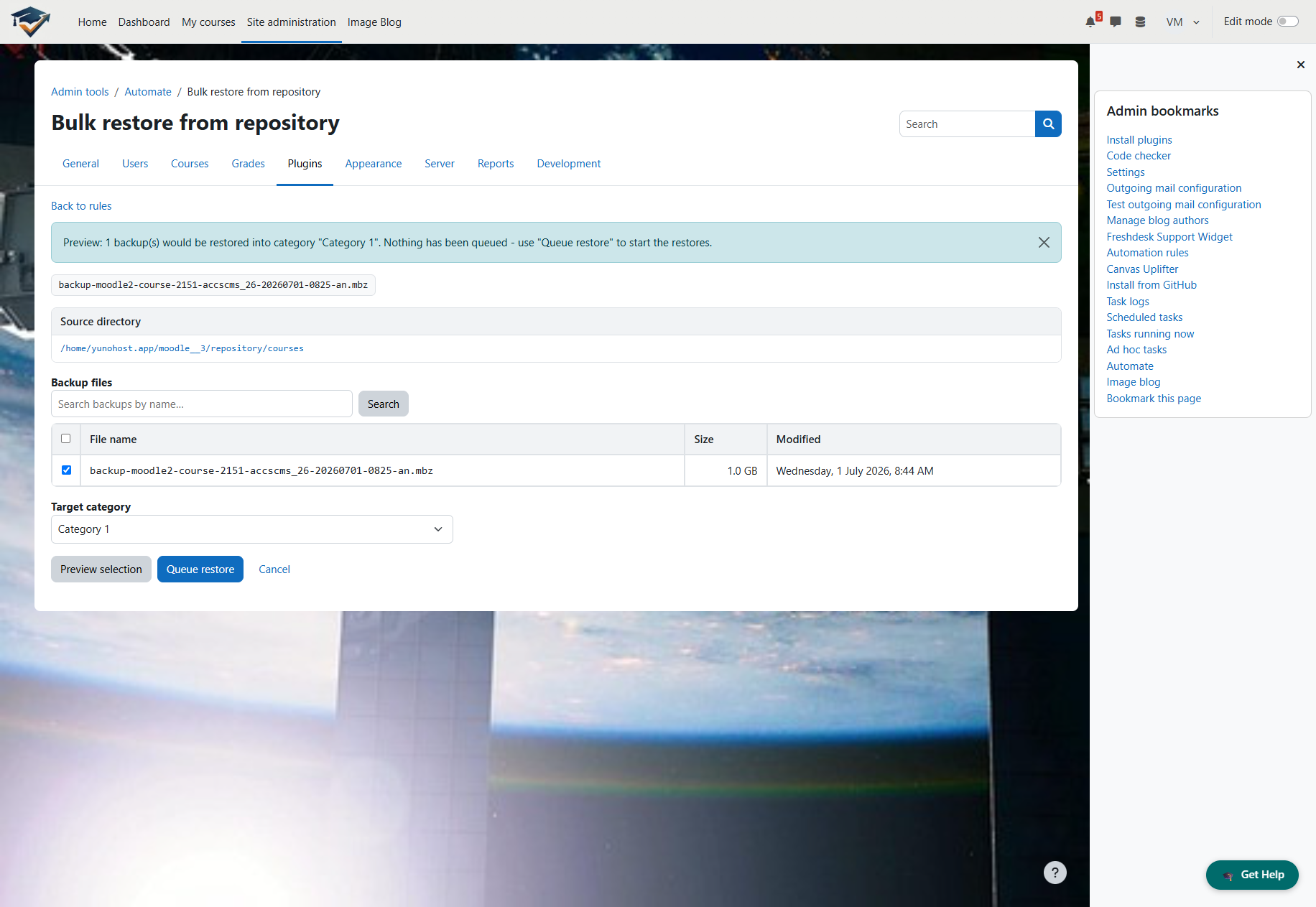
Task: Open the messaging speech bubble icon
Action: [x=1116, y=22]
